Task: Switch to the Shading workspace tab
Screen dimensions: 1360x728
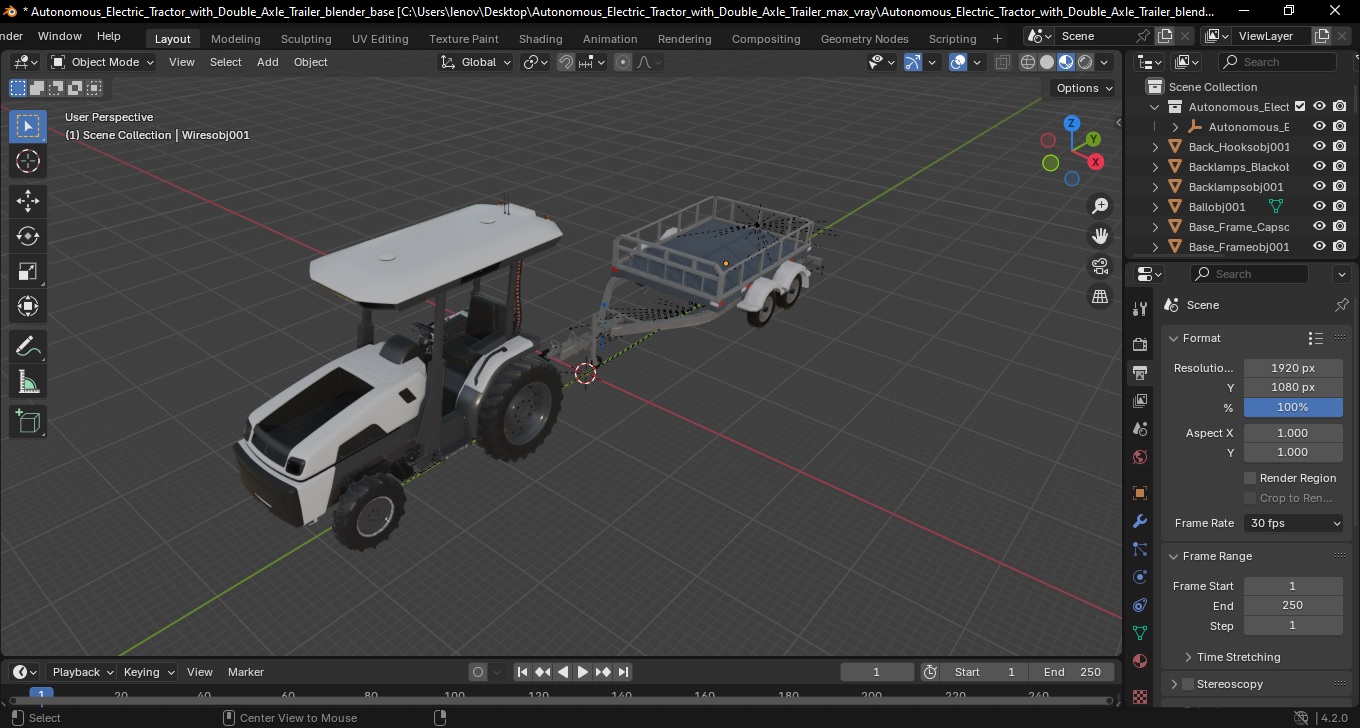Action: click(540, 39)
